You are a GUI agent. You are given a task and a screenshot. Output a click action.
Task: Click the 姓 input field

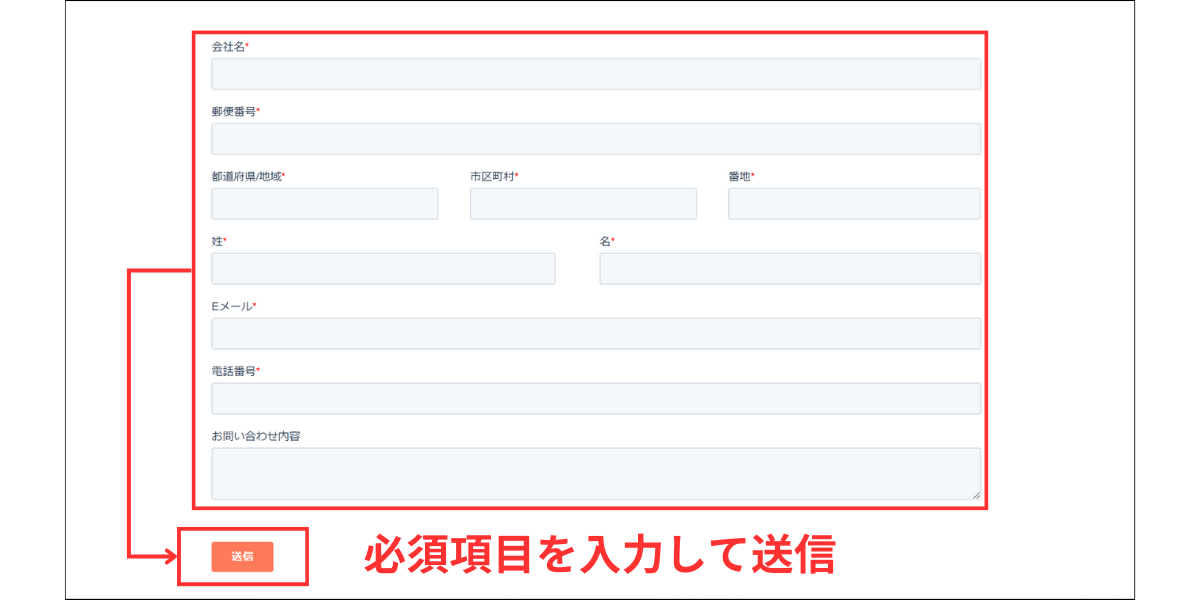[383, 269]
